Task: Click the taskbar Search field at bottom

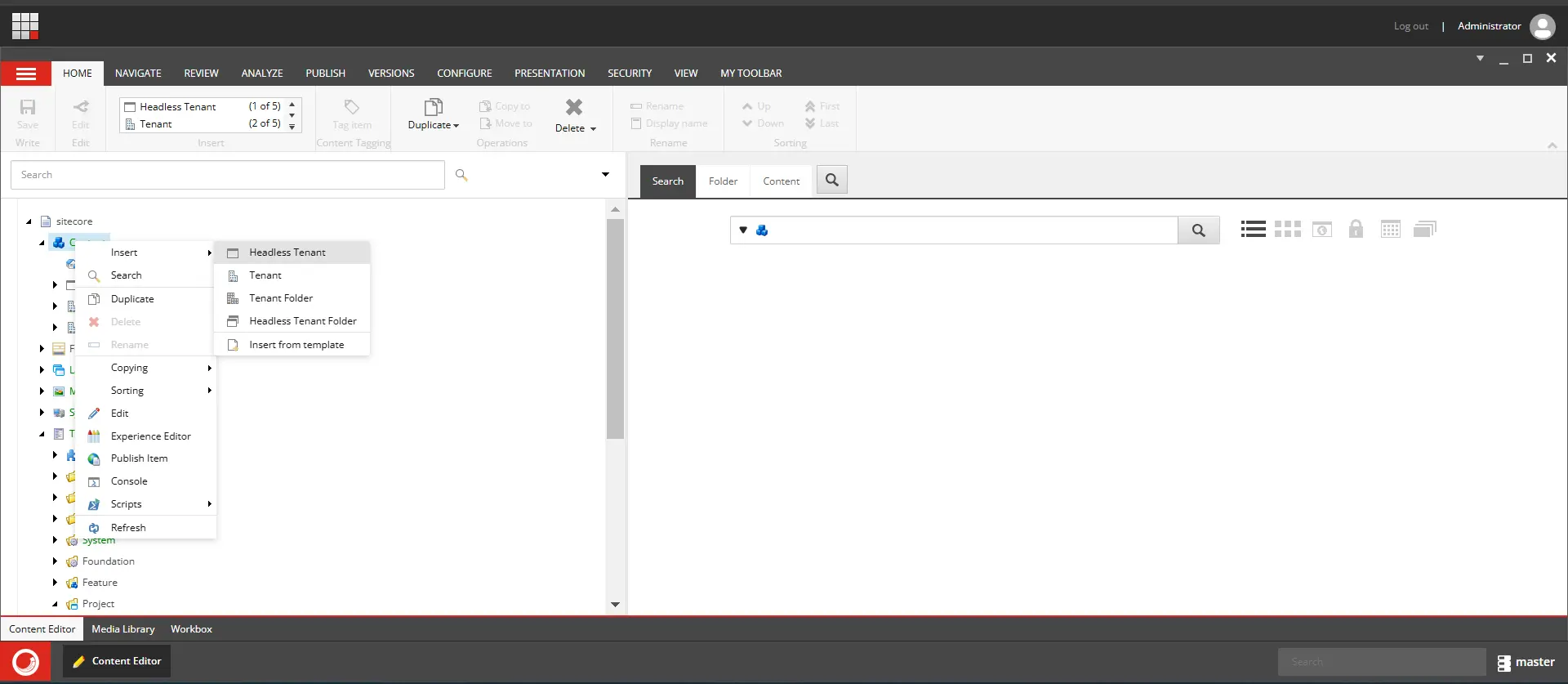Action: coord(1382,662)
